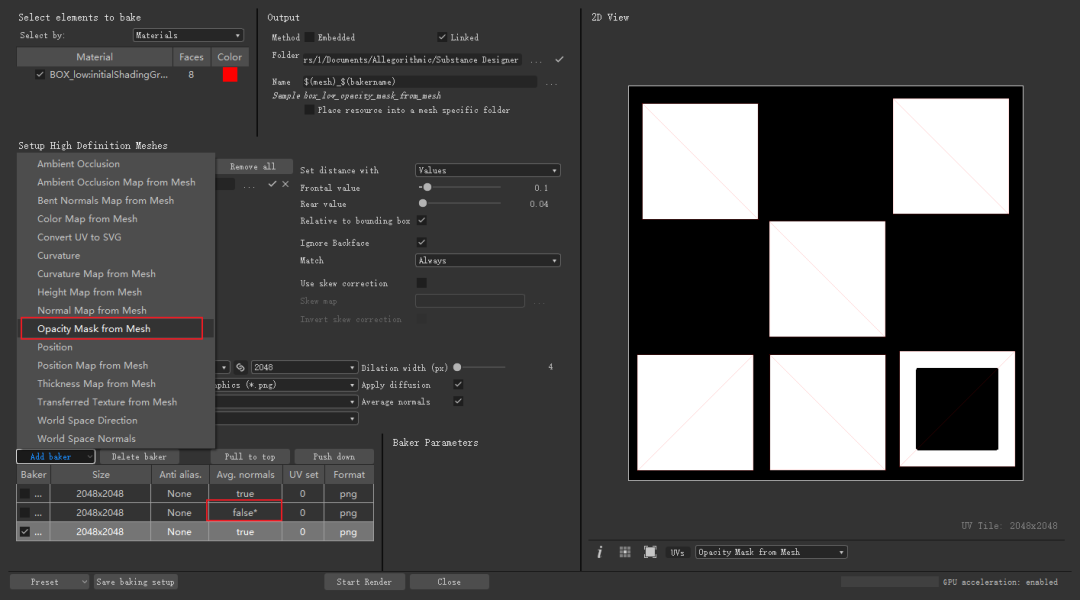
Task: Choose Thickness Map from Mesh
Action: pyautogui.click(x=96, y=384)
